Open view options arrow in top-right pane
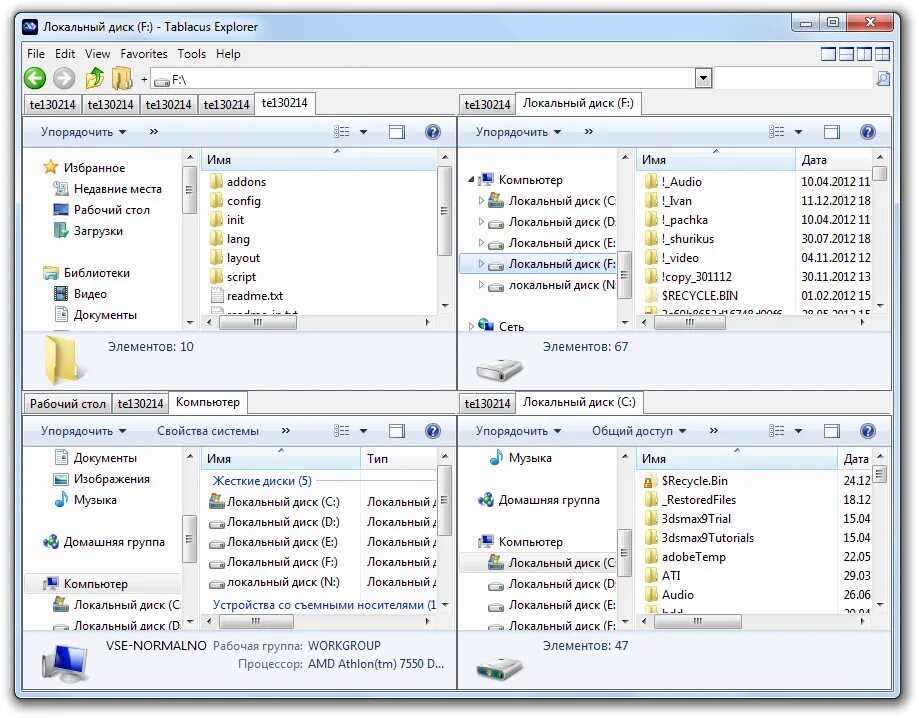The image size is (919, 718). pyautogui.click(x=798, y=132)
